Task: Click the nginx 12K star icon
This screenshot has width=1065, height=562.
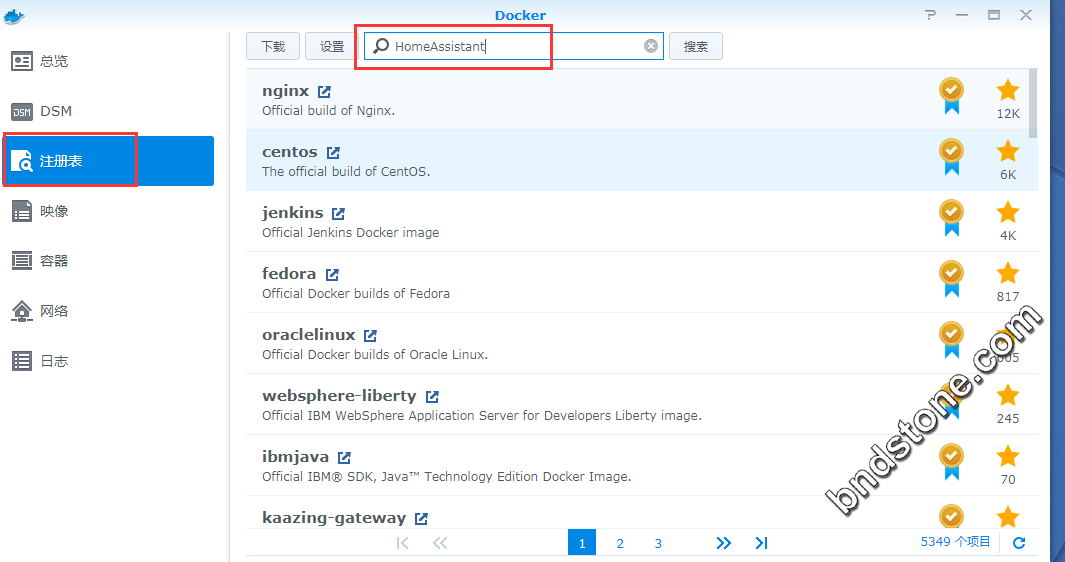Action: click(x=1008, y=90)
